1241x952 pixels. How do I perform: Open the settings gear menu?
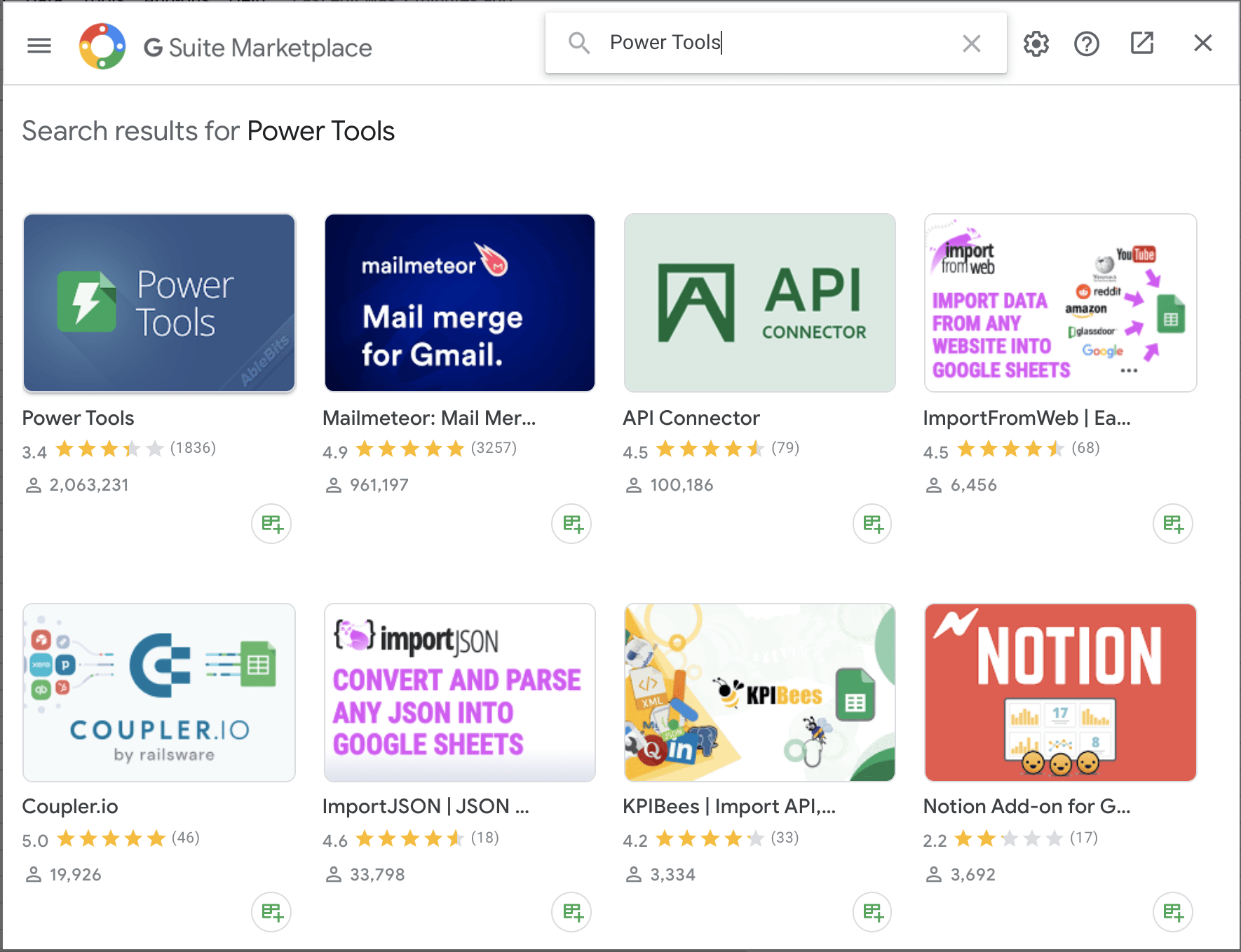tap(1036, 44)
